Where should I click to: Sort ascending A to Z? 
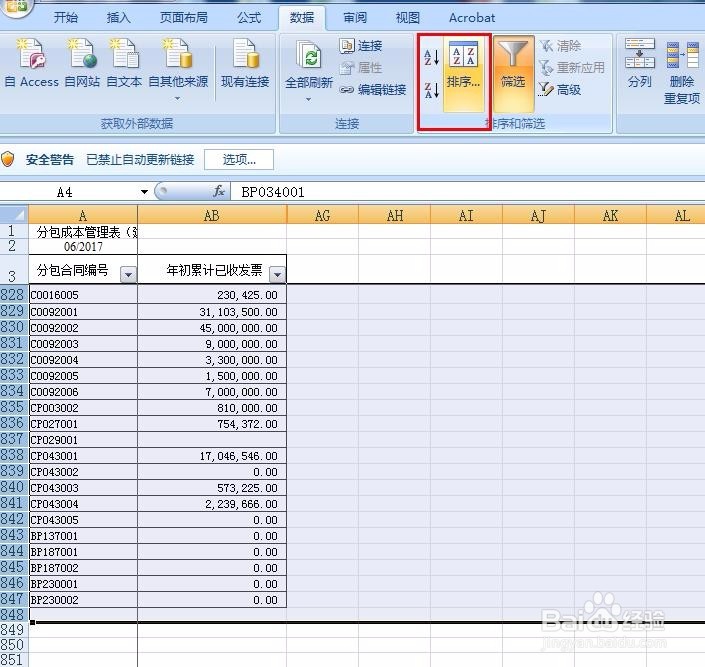click(x=431, y=57)
